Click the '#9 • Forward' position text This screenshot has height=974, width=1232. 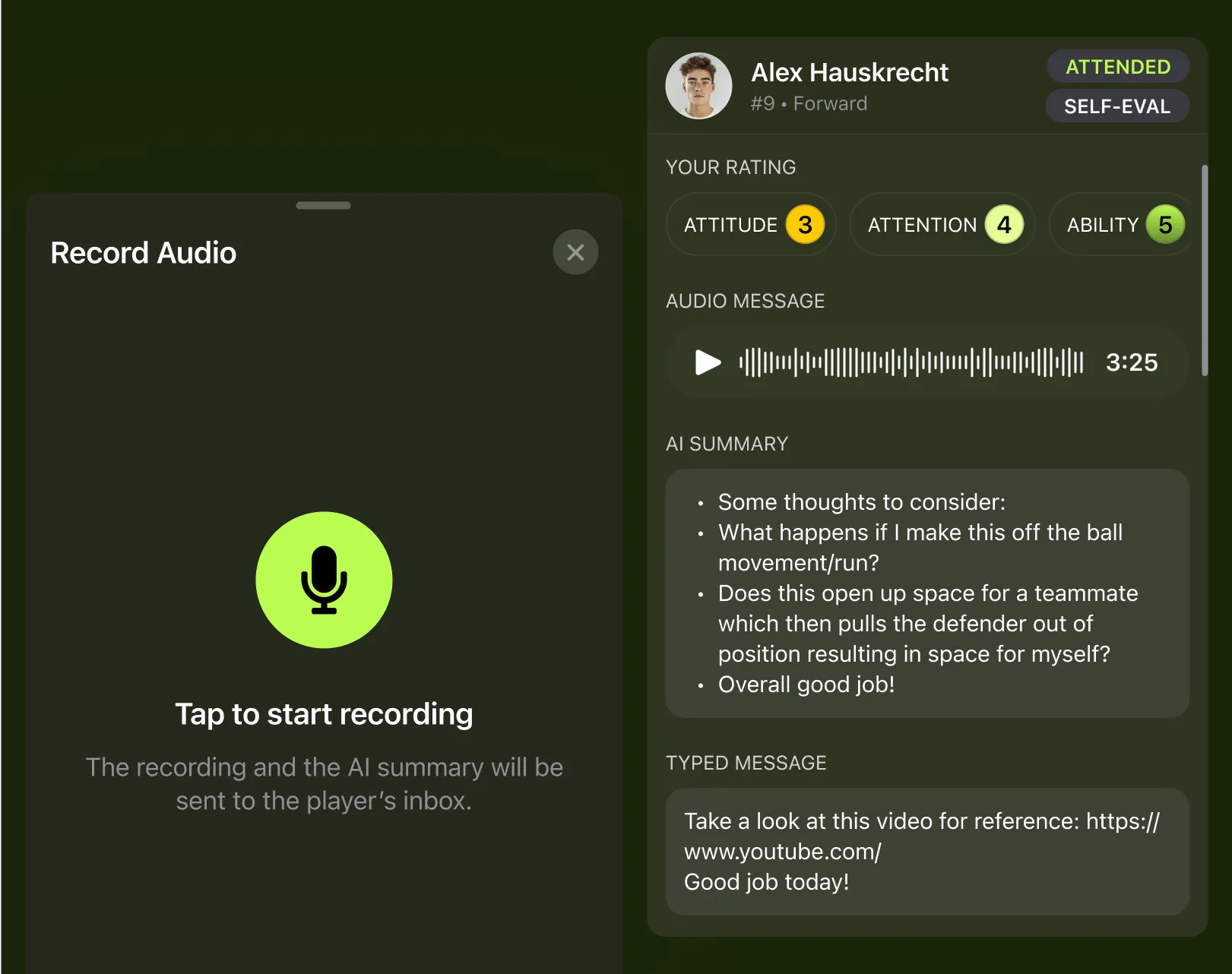click(x=809, y=103)
